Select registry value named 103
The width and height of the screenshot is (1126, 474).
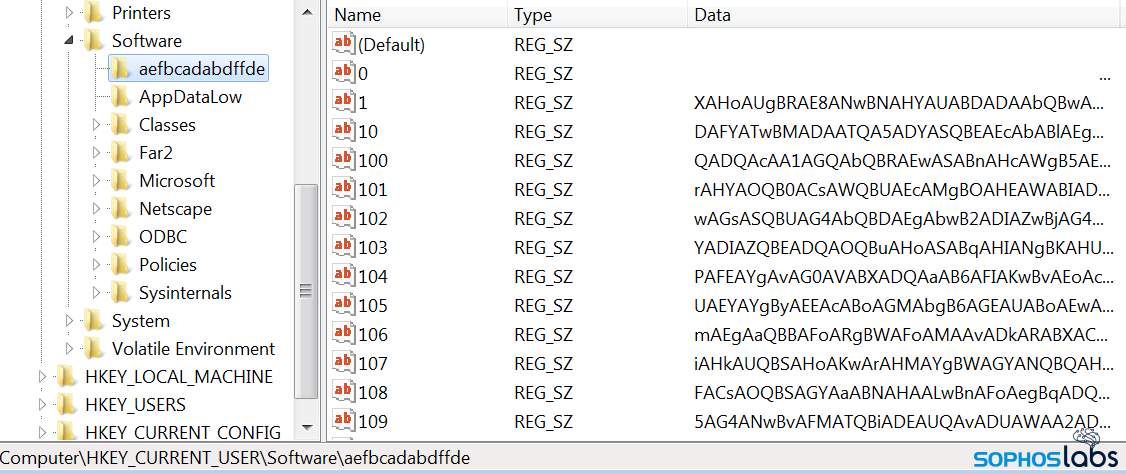(x=373, y=247)
